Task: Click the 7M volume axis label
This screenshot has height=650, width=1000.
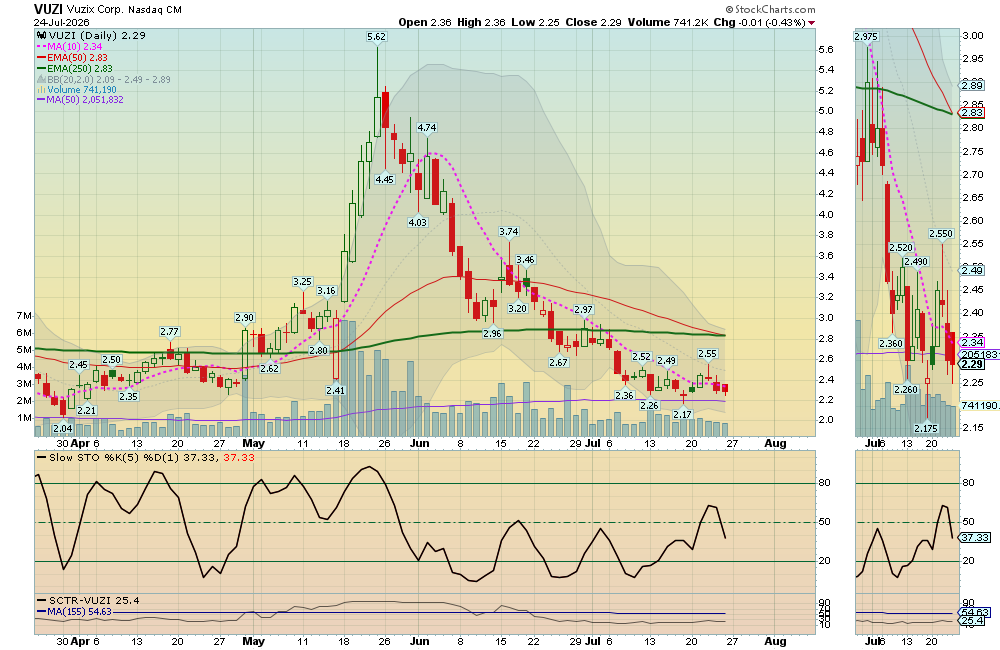Action: click(24, 316)
